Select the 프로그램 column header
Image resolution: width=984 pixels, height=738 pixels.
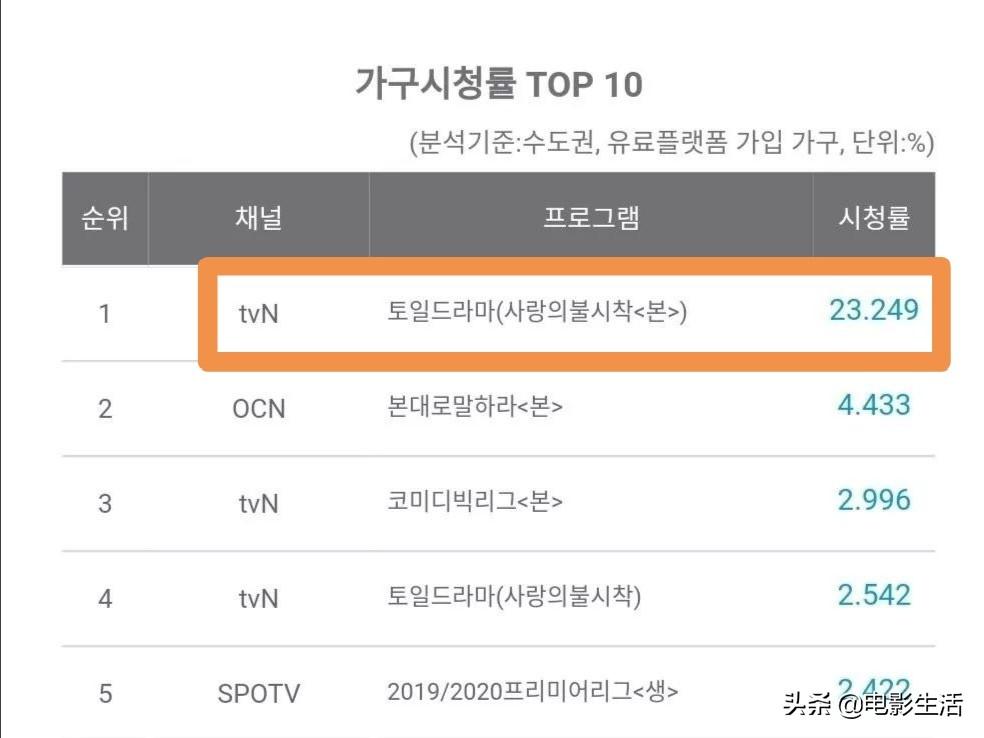(x=590, y=219)
